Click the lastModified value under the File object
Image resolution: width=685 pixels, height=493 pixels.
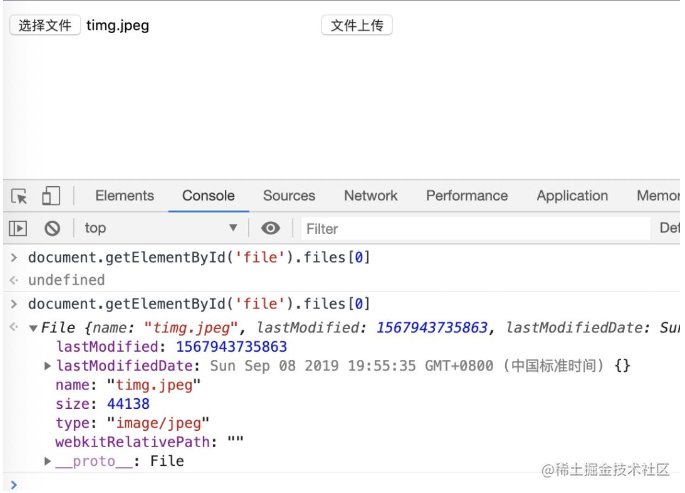(x=231, y=347)
